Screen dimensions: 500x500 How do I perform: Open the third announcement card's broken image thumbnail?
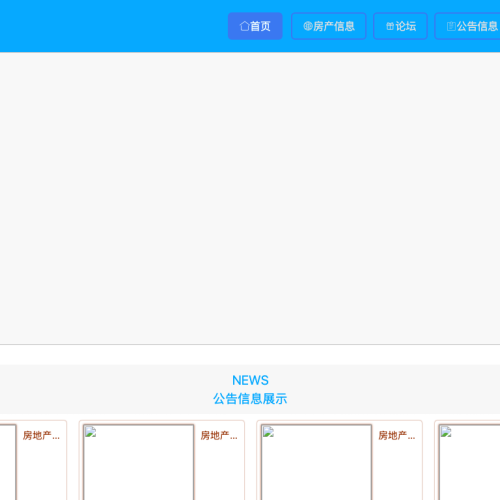pos(316,462)
